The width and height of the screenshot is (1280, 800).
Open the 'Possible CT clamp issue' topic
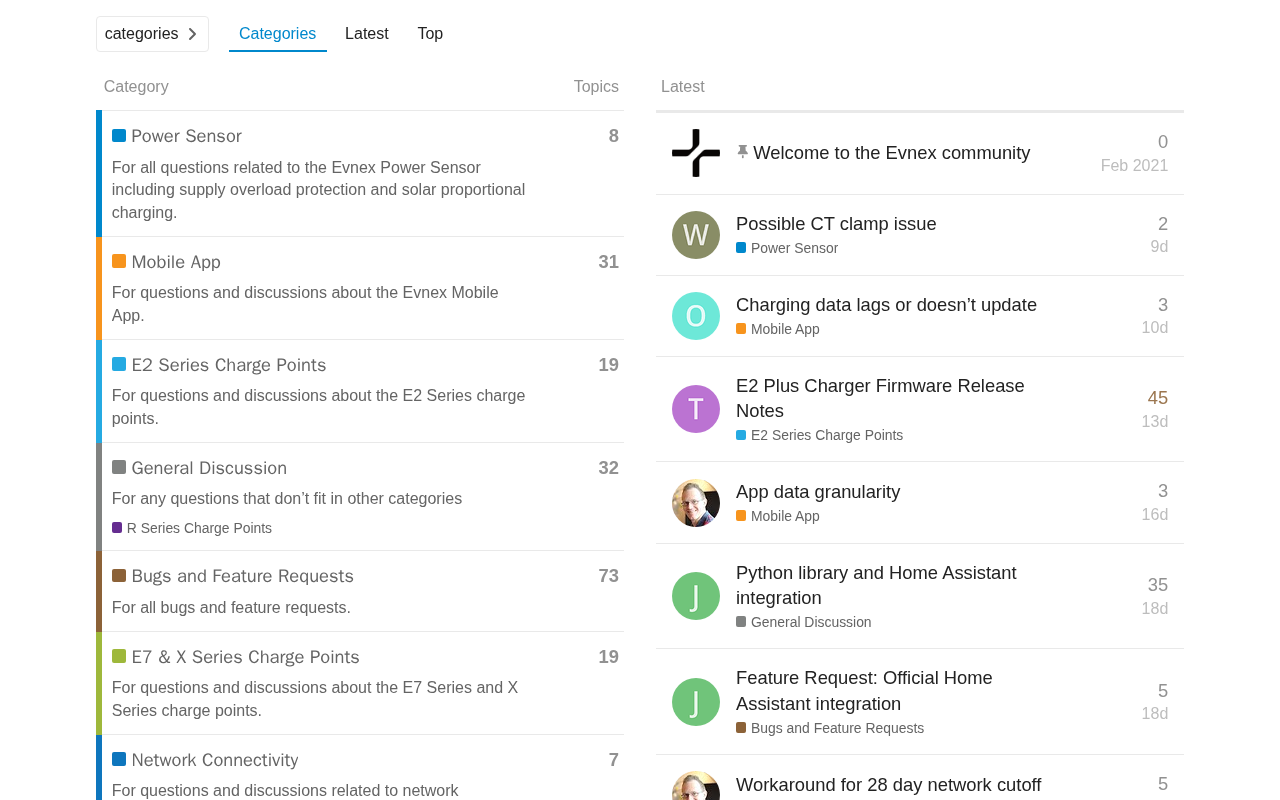tap(836, 224)
